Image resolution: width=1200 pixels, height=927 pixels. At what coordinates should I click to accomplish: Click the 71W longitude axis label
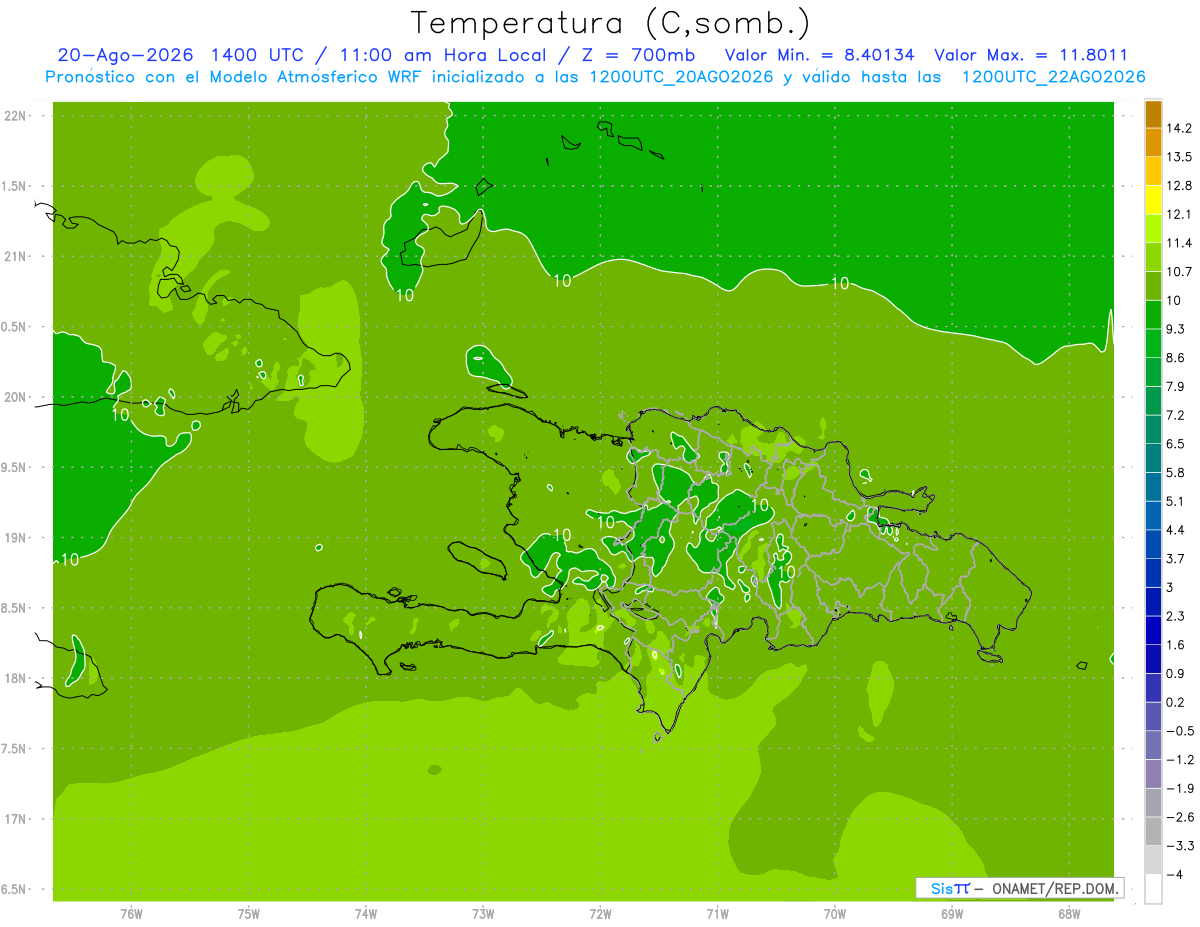[717, 913]
